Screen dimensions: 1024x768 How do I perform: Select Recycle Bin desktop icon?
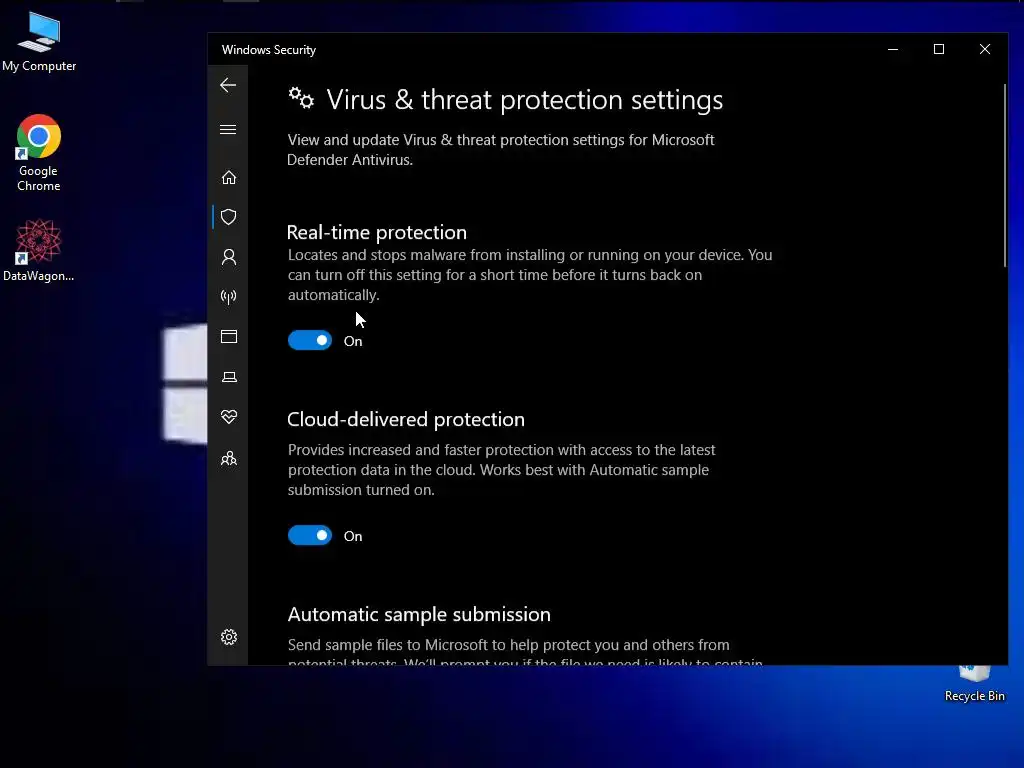point(974,683)
